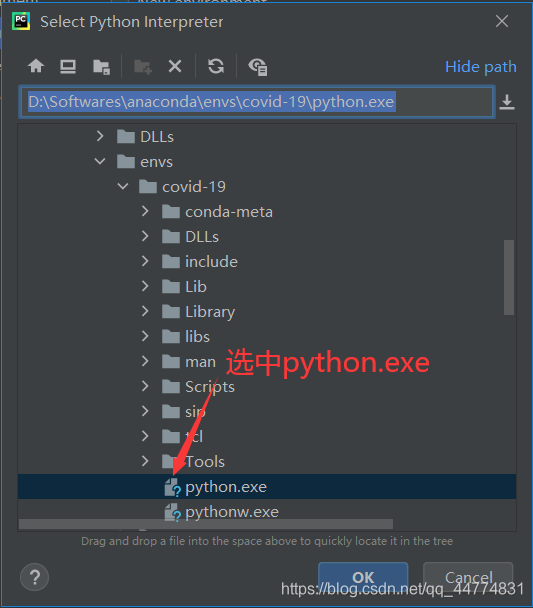The image size is (533, 608).
Task: Click the PyCharm logo icon
Action: click(x=21, y=21)
